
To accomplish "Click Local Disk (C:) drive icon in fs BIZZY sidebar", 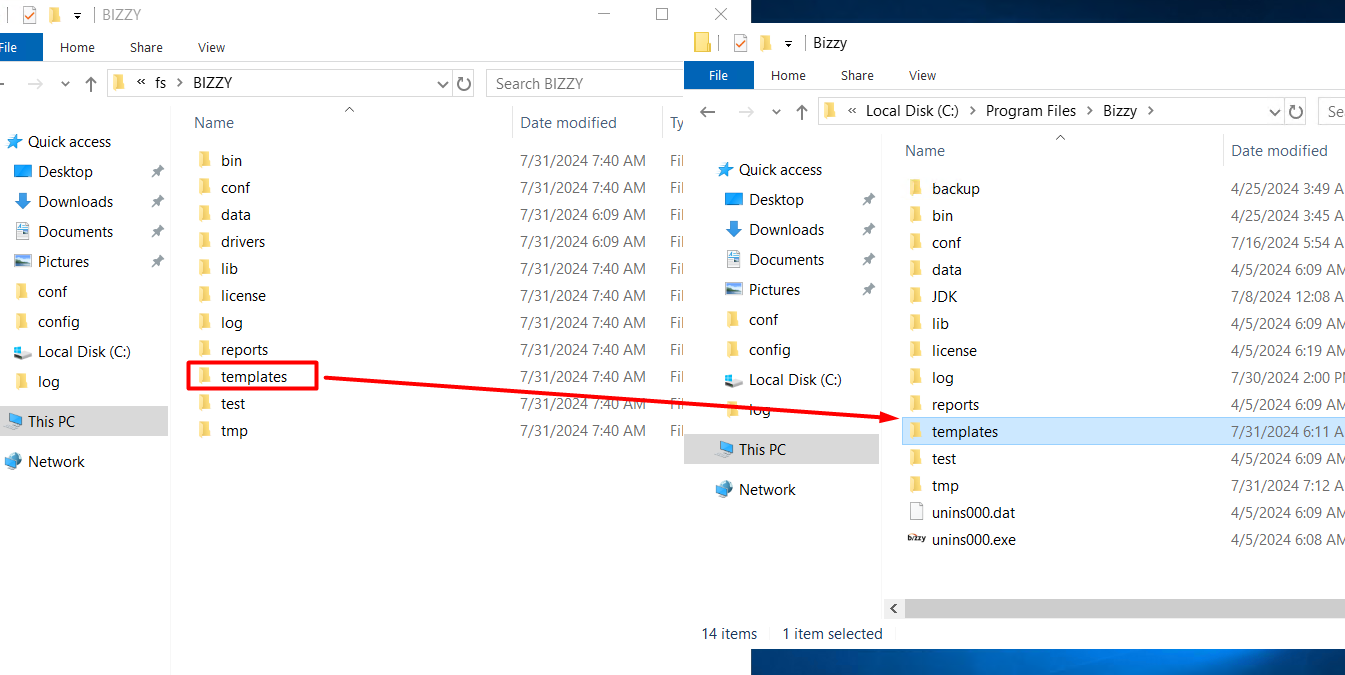I will point(23,352).
